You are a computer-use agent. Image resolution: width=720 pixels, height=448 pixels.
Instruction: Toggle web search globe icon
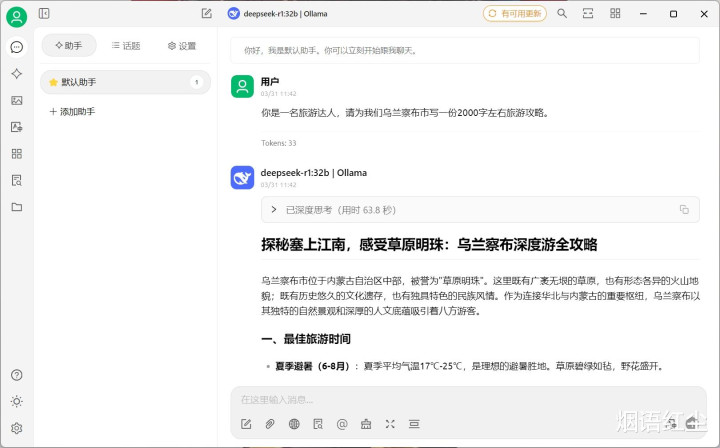[294, 424]
